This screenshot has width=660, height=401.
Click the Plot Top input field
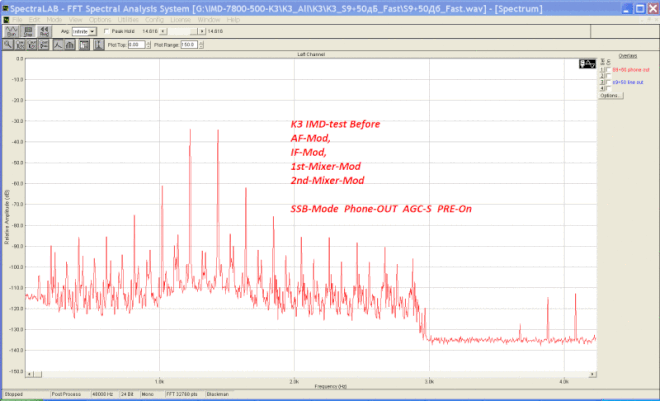tap(136, 45)
